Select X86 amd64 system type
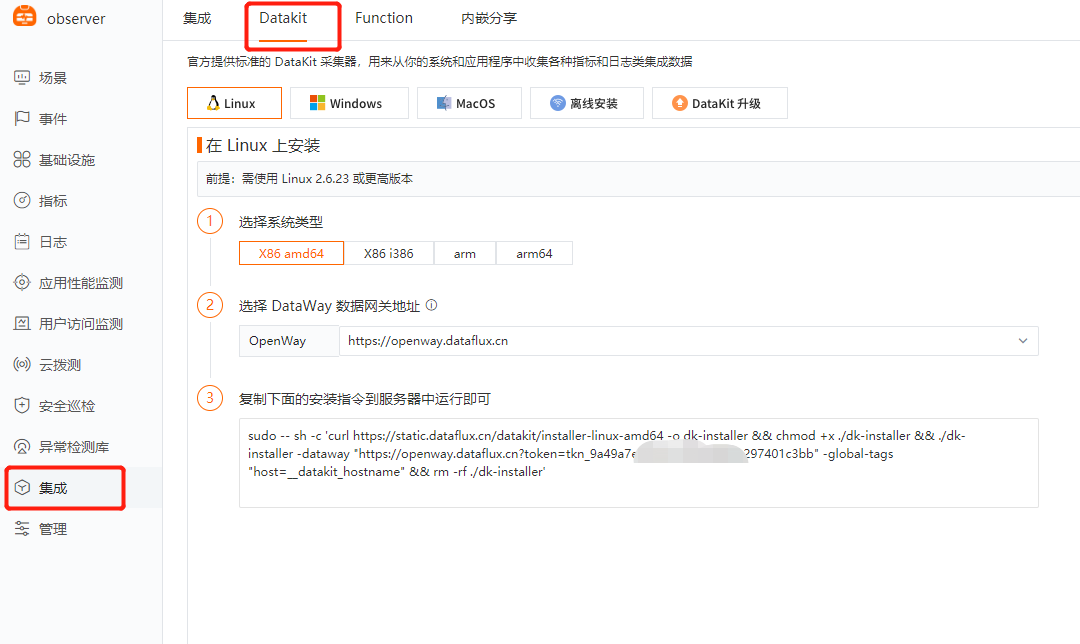The height and width of the screenshot is (644, 1080). click(x=291, y=253)
